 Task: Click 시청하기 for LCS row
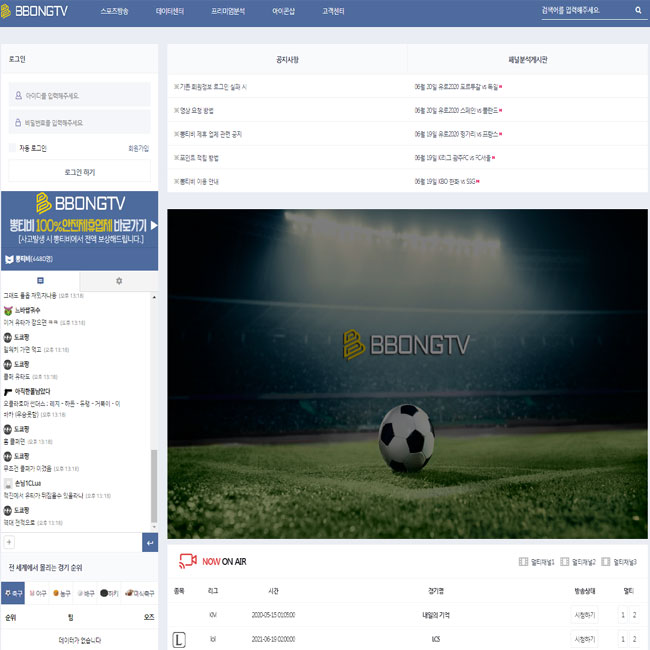click(585, 639)
